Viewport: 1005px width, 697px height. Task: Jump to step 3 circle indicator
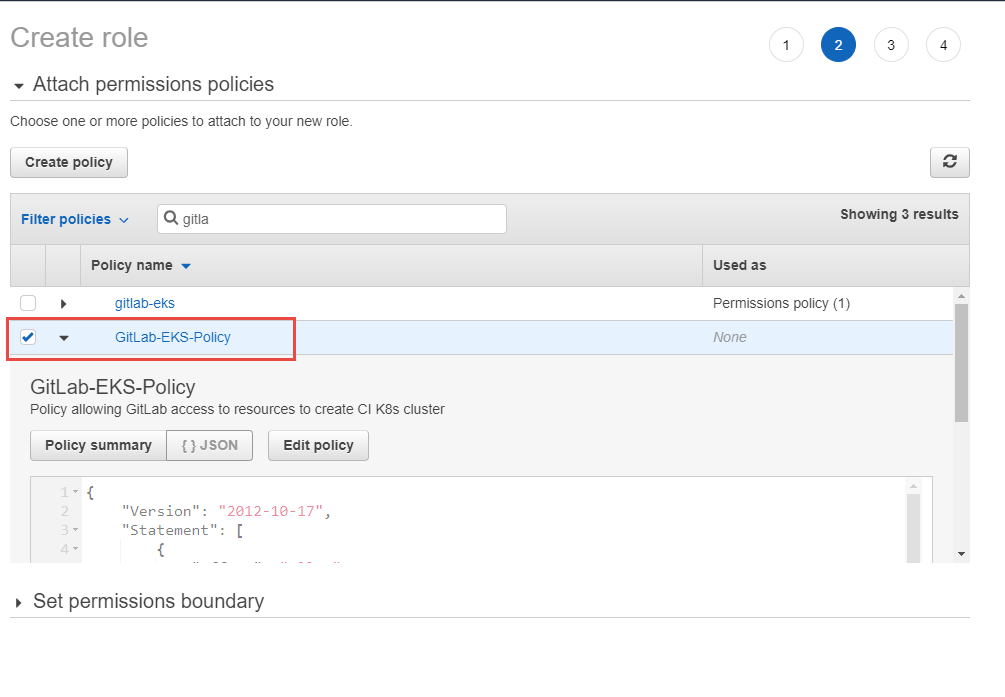(x=890, y=45)
